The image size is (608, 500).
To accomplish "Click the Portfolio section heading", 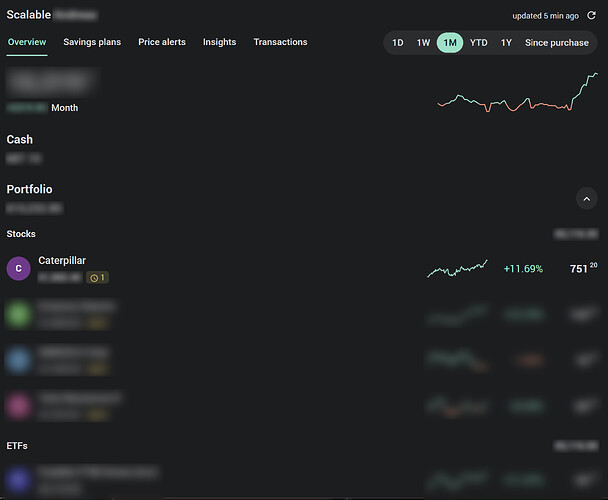I will [x=29, y=189].
